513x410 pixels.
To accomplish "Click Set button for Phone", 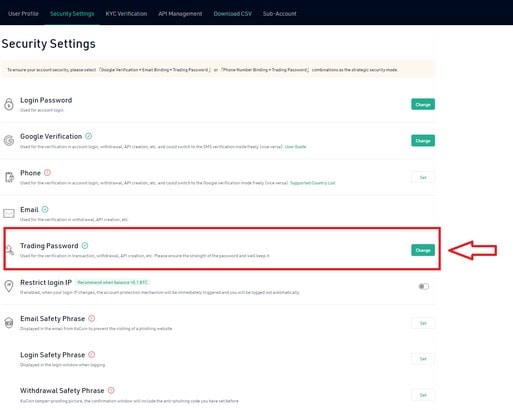I will point(423,177).
